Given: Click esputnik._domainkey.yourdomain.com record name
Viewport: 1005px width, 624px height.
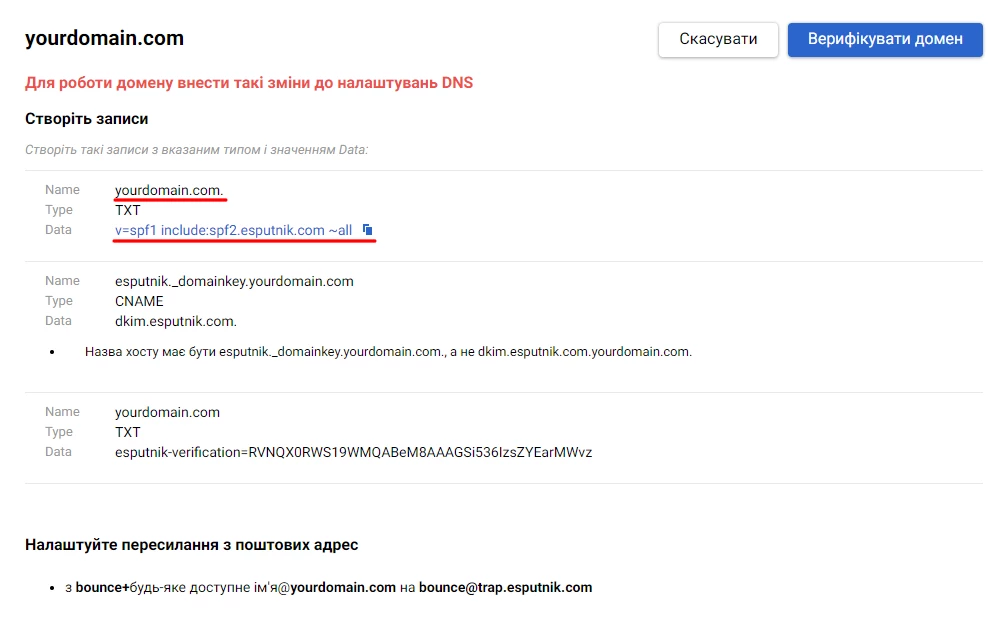Looking at the screenshot, I should pyautogui.click(x=234, y=281).
